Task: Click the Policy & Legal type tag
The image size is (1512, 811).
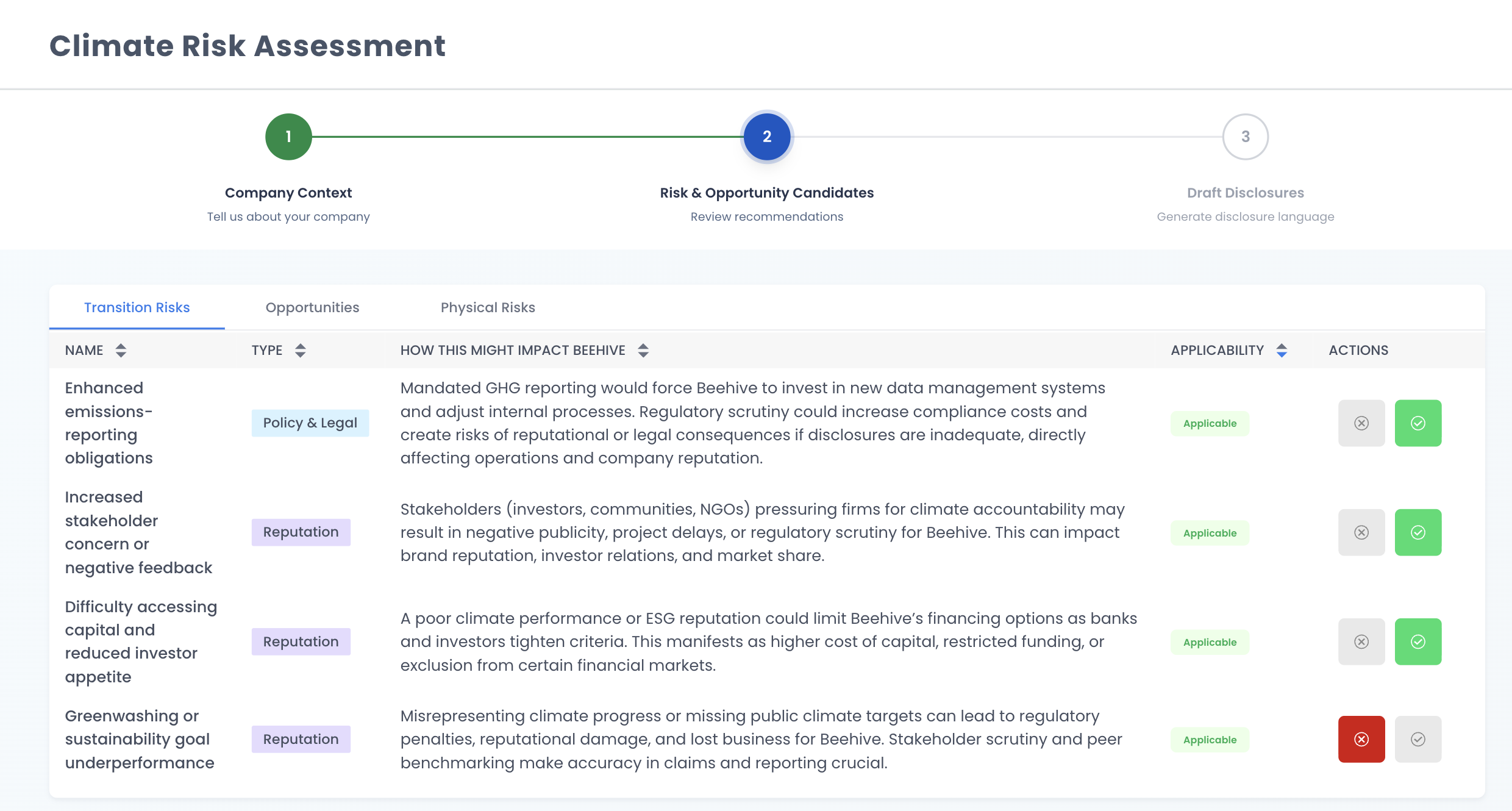Action: [310, 423]
